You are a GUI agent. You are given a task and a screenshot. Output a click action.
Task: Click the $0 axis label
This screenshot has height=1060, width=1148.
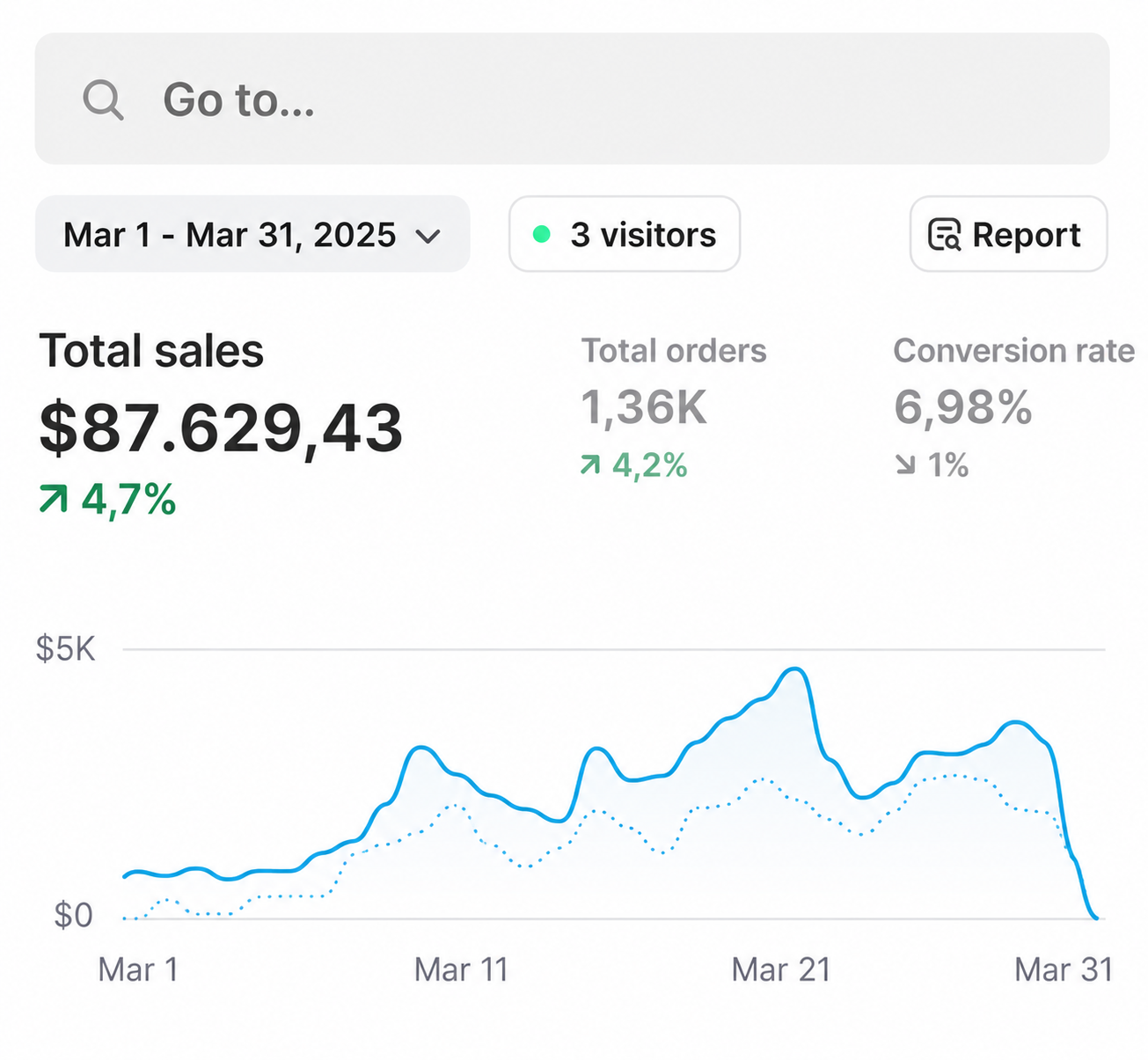(x=73, y=916)
